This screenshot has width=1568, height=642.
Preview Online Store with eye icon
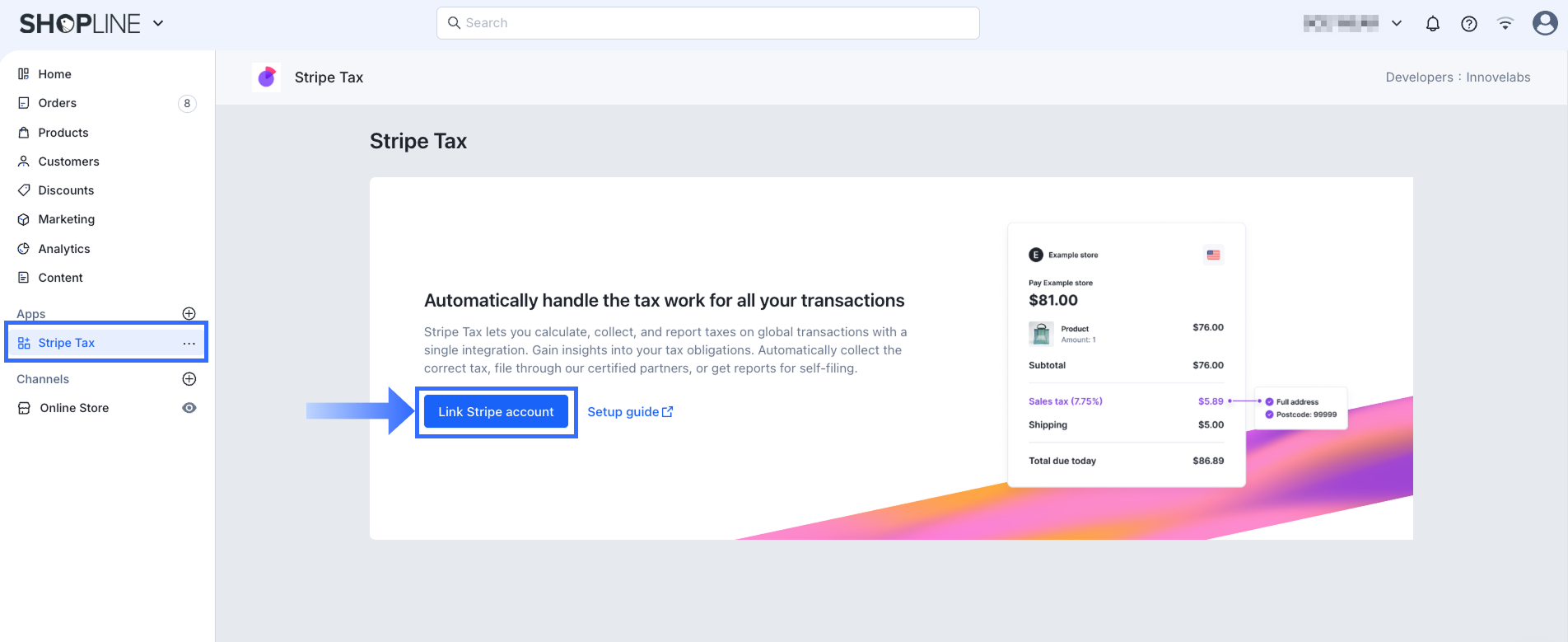pyautogui.click(x=189, y=408)
